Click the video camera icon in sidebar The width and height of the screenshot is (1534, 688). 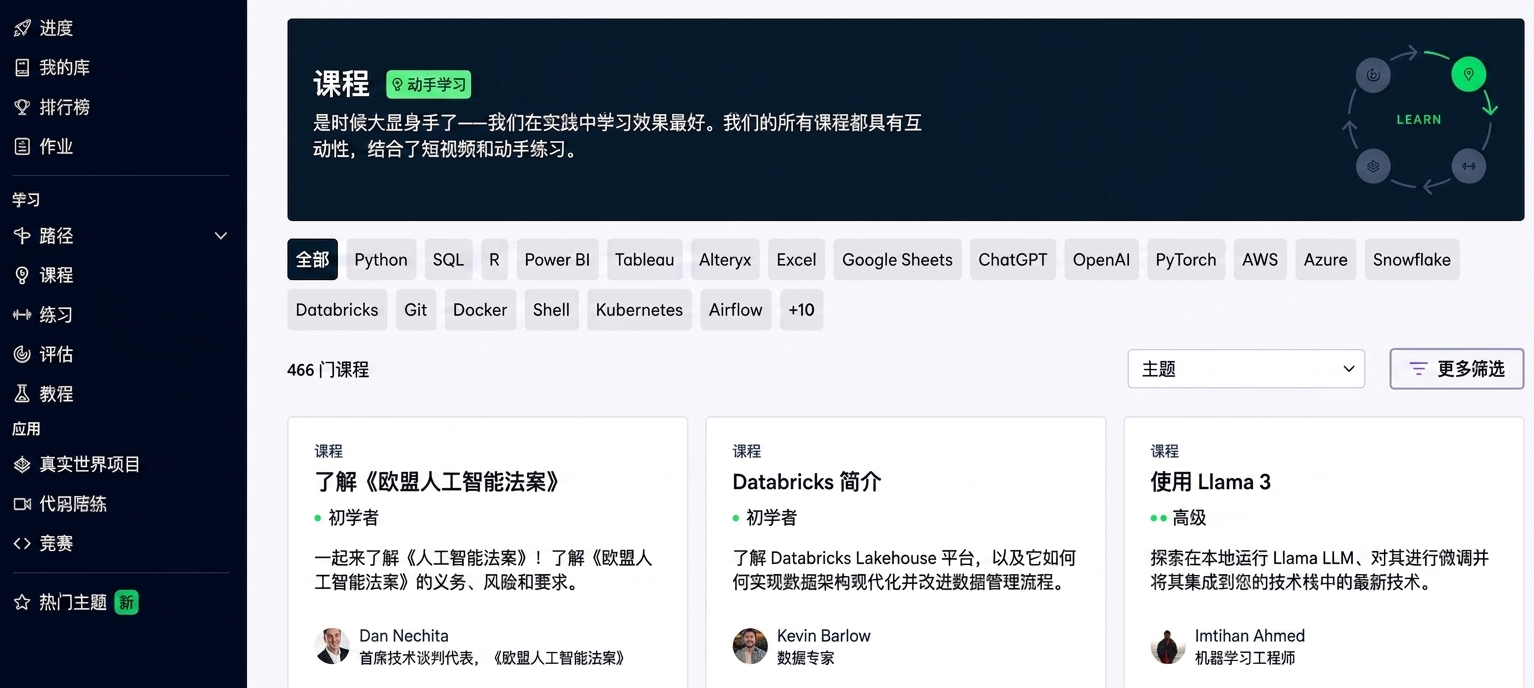22,504
